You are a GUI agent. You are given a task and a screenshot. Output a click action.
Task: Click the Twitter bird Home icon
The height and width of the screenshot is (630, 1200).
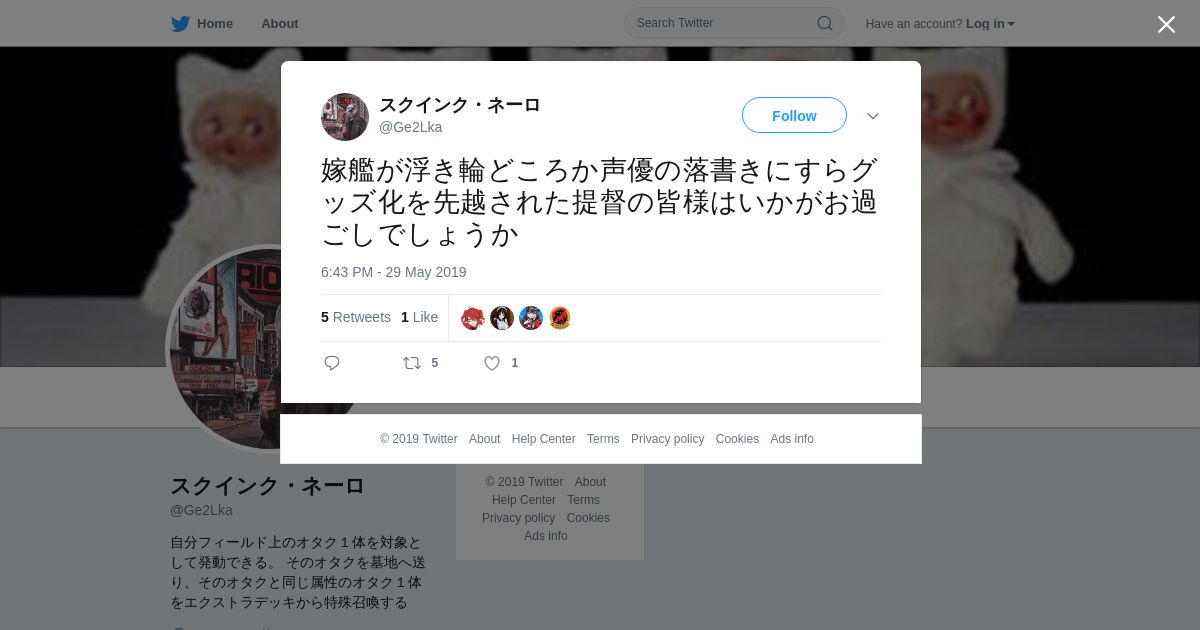point(180,23)
